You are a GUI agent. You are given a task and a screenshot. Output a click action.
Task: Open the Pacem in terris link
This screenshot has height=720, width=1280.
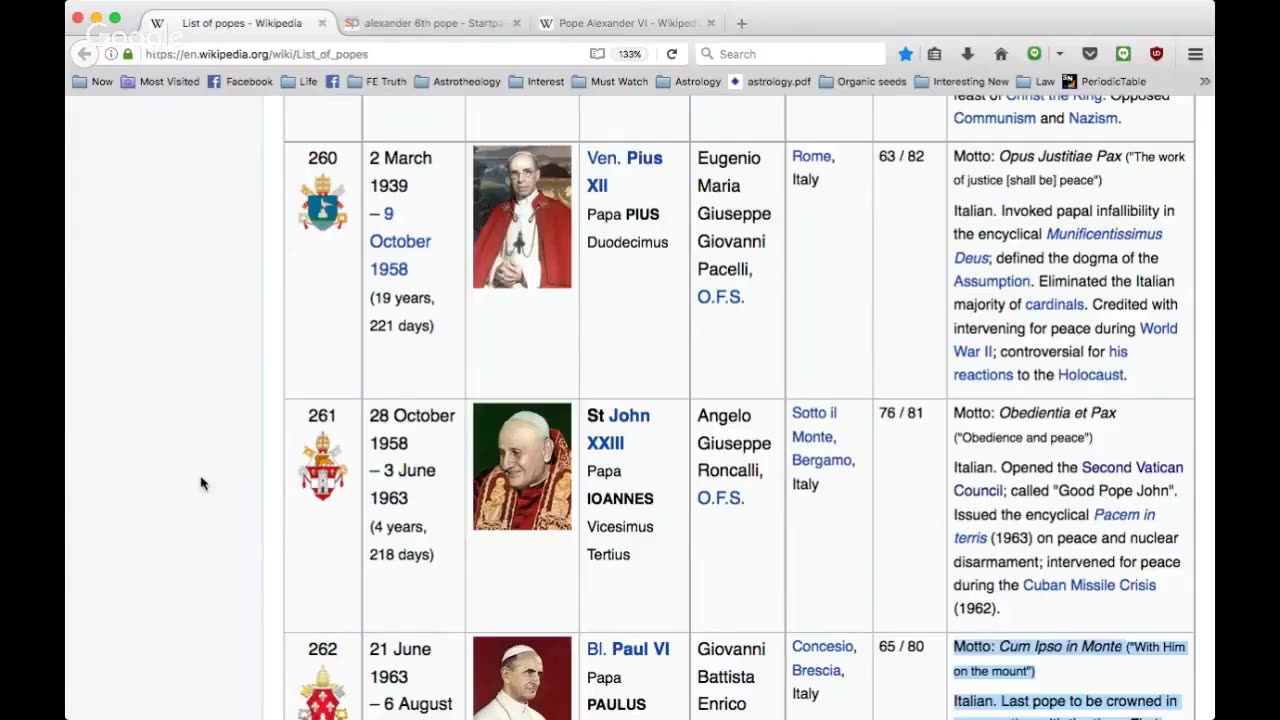1054,526
